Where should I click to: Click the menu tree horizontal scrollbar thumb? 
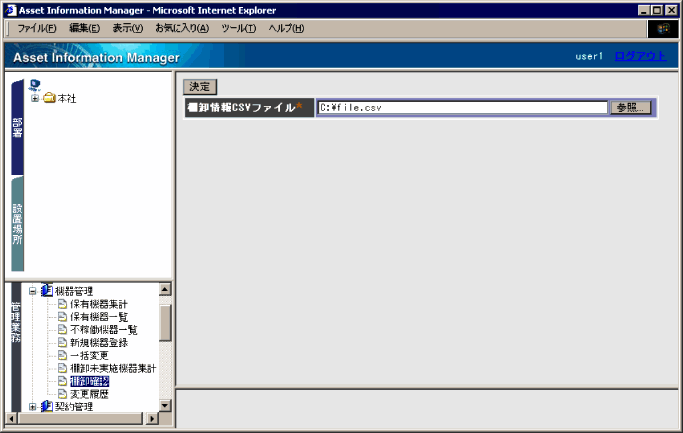(x=80, y=419)
